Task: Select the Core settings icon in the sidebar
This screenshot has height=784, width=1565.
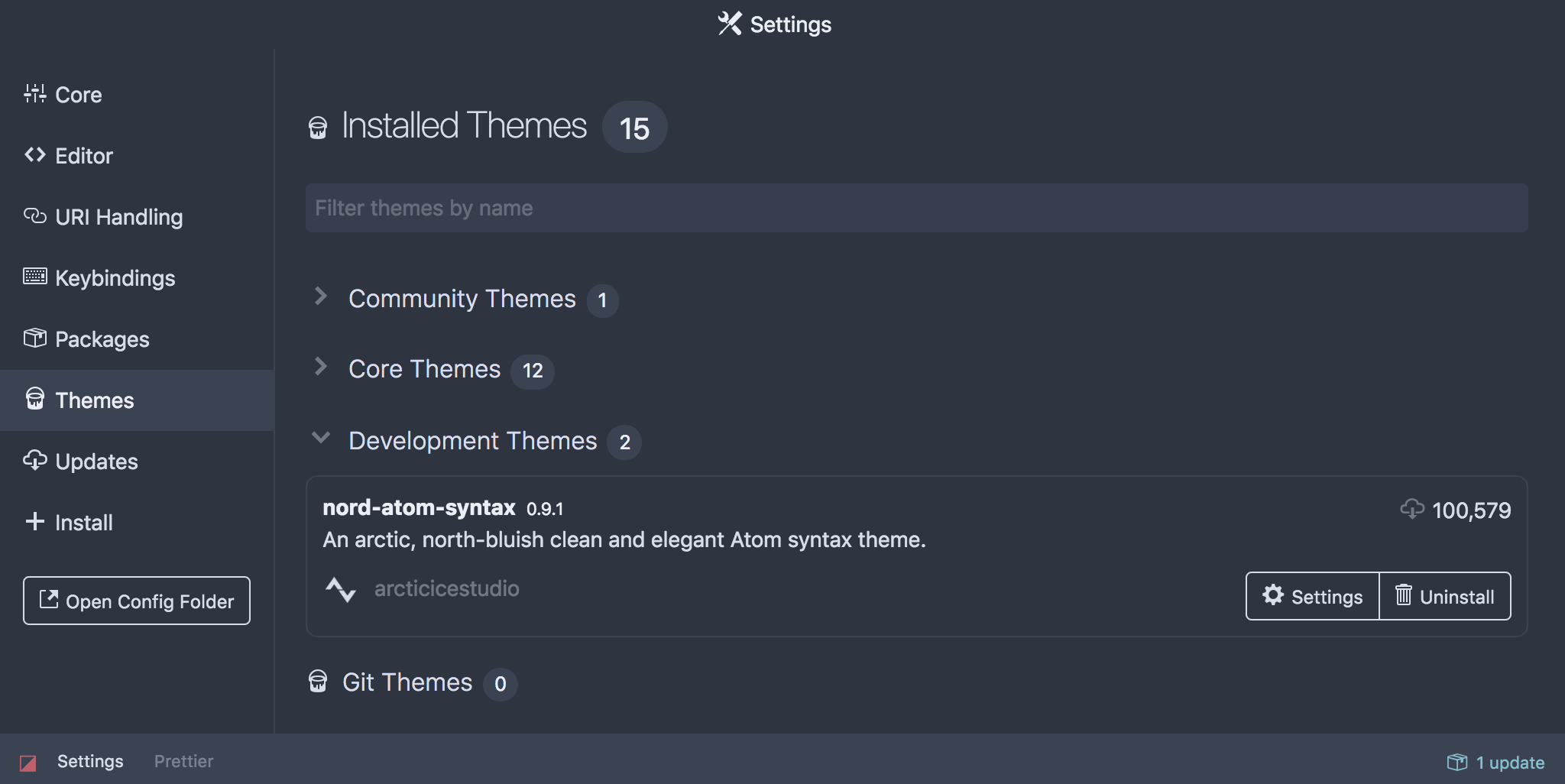Action: point(34,94)
